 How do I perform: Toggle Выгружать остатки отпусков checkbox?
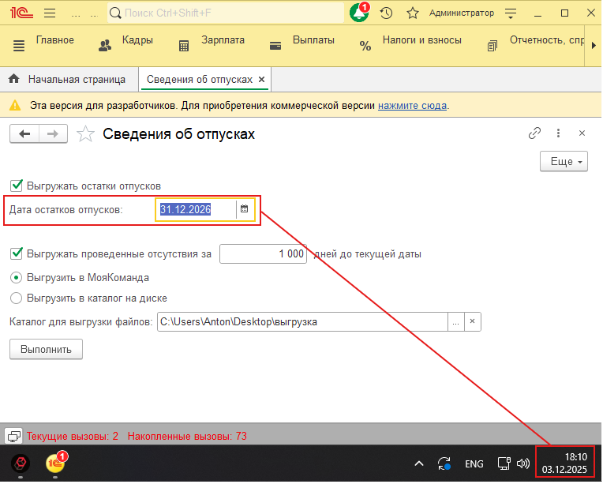[x=16, y=185]
